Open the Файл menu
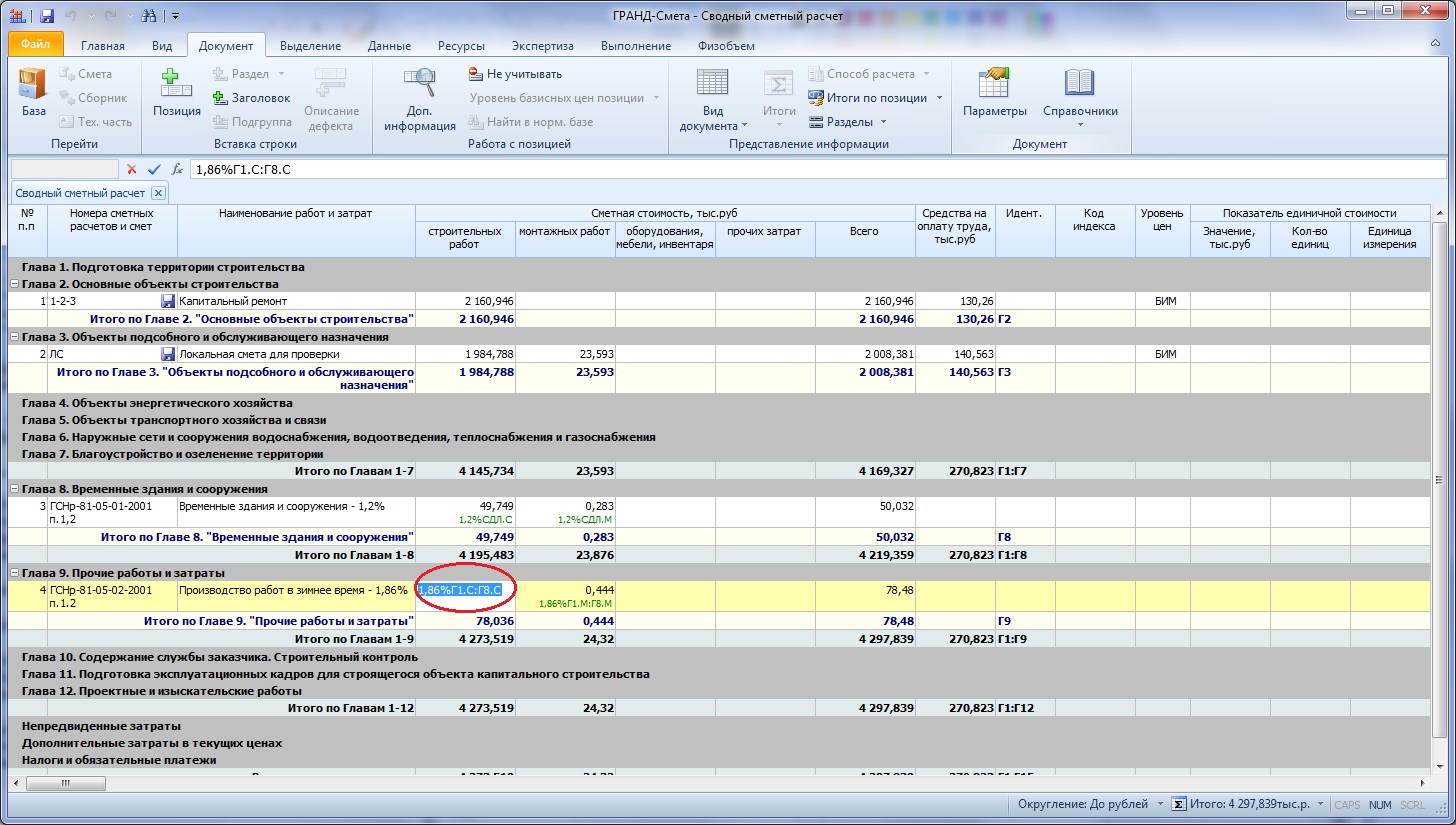The image size is (1456, 825). pos(35,45)
